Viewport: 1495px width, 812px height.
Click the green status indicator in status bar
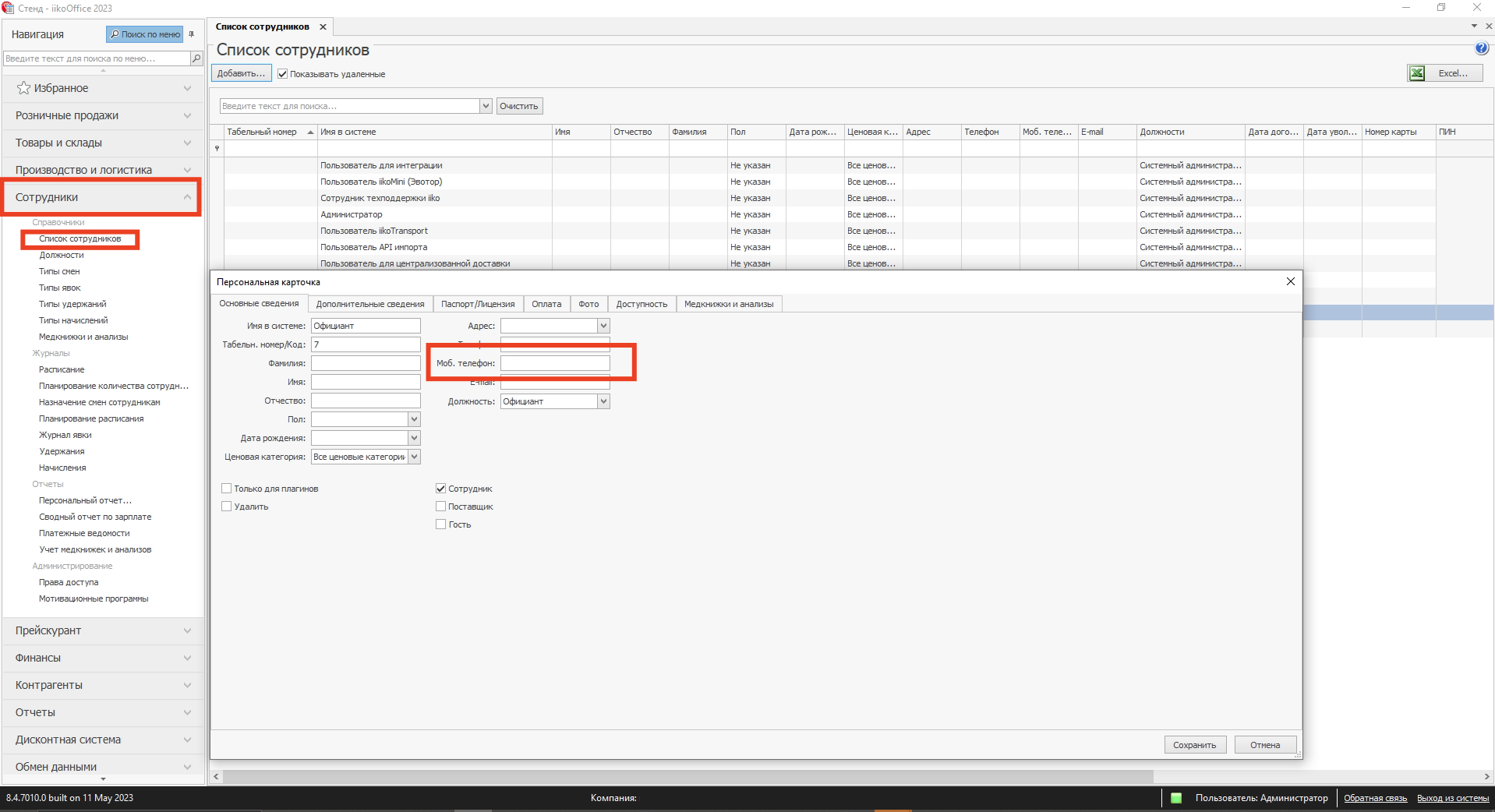[1176, 798]
